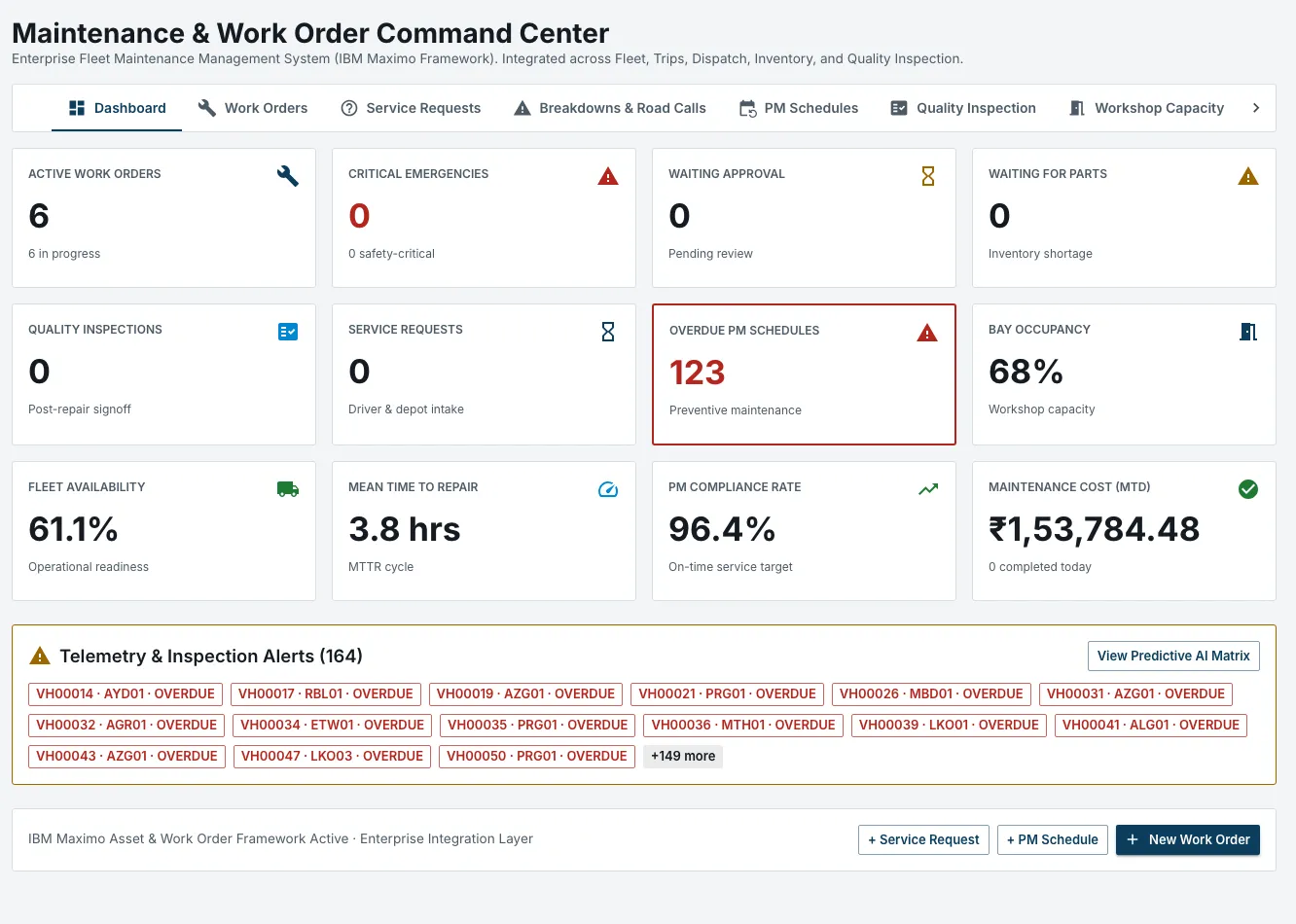Click the checklist icon on Quality Inspections card
The width and height of the screenshot is (1296, 924).
[288, 332]
